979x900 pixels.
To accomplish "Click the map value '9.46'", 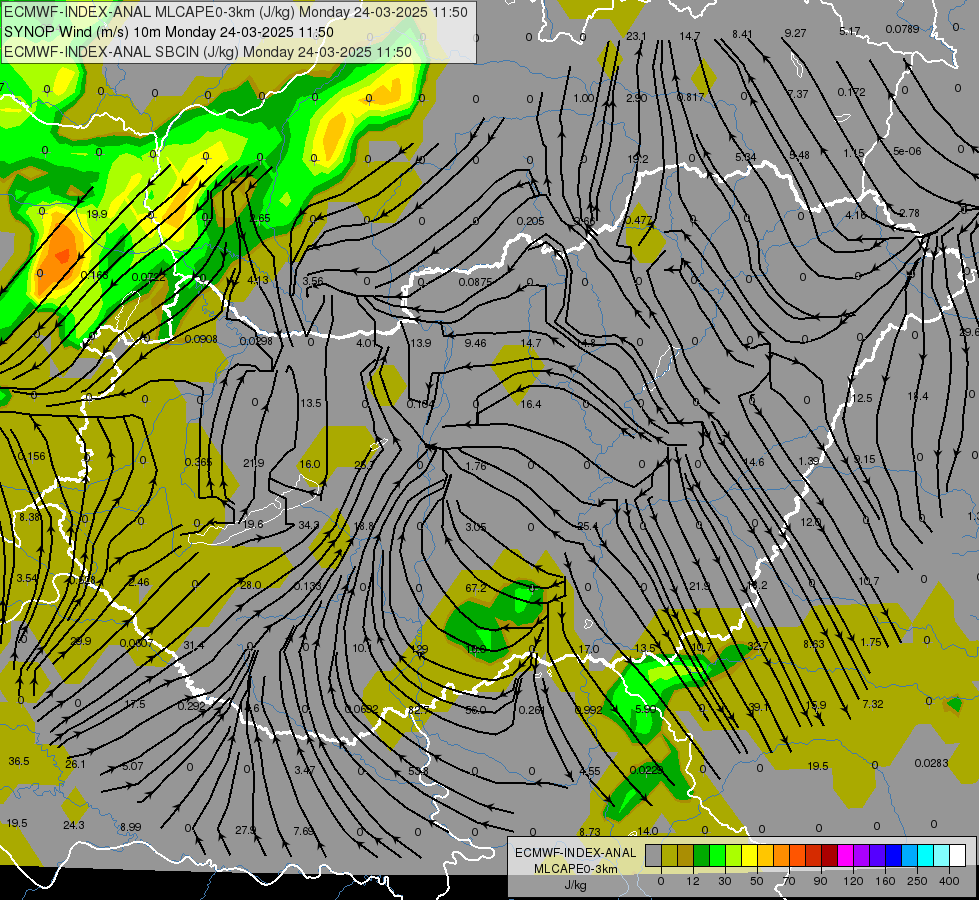I will point(476,343).
